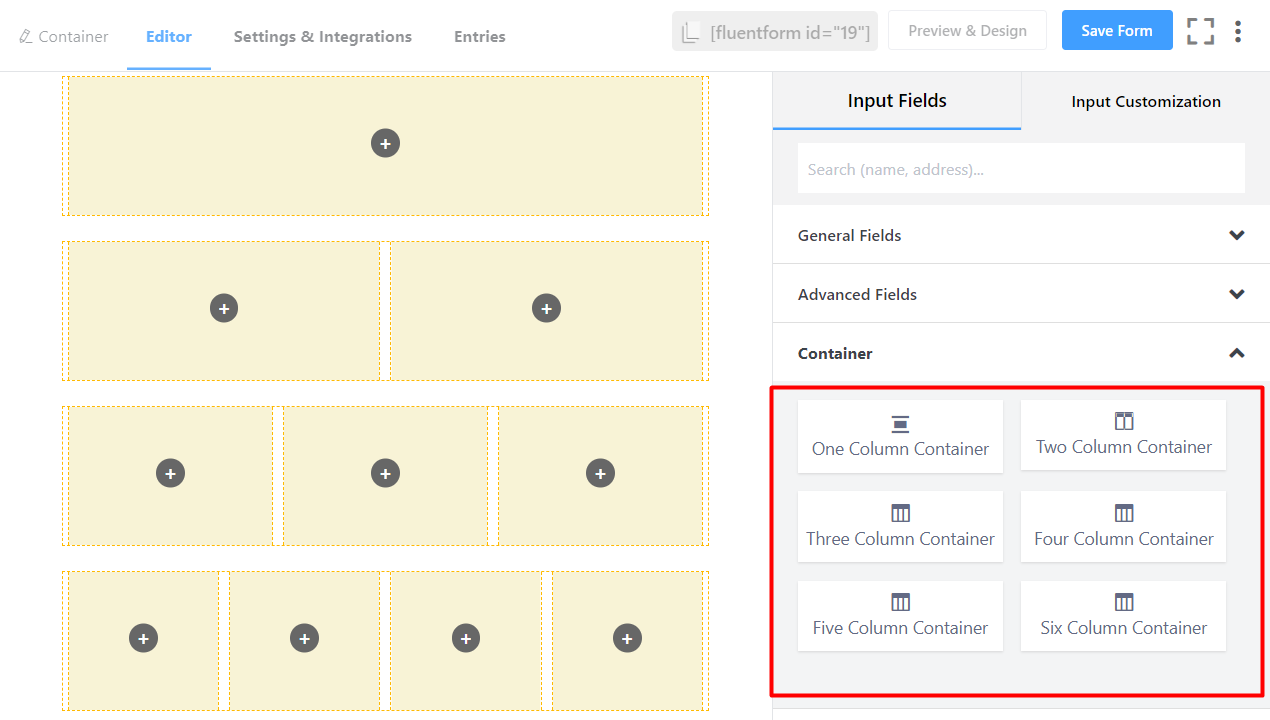
Task: Open the three-dot options menu
Action: (x=1238, y=31)
